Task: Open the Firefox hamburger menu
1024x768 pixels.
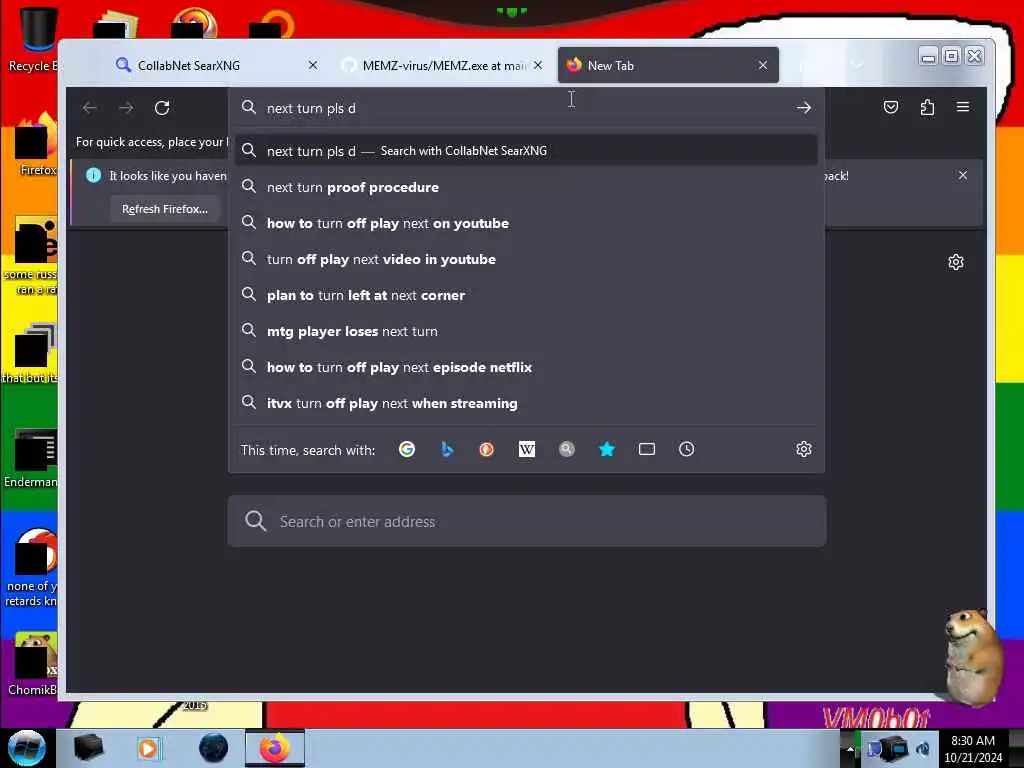Action: pyautogui.click(x=963, y=107)
